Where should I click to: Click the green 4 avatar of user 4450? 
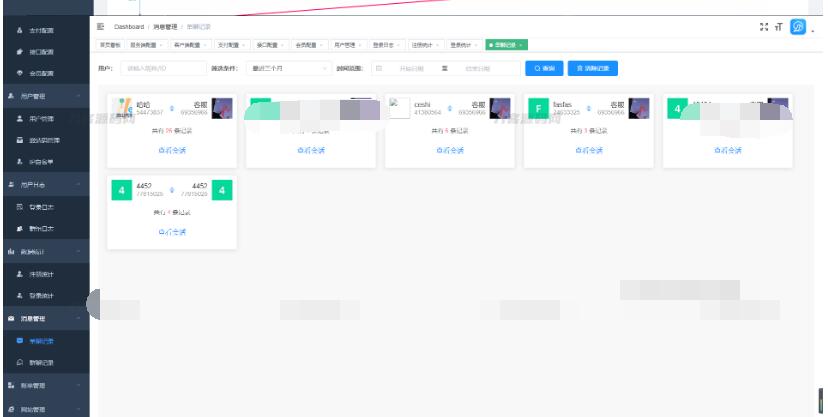[121, 189]
